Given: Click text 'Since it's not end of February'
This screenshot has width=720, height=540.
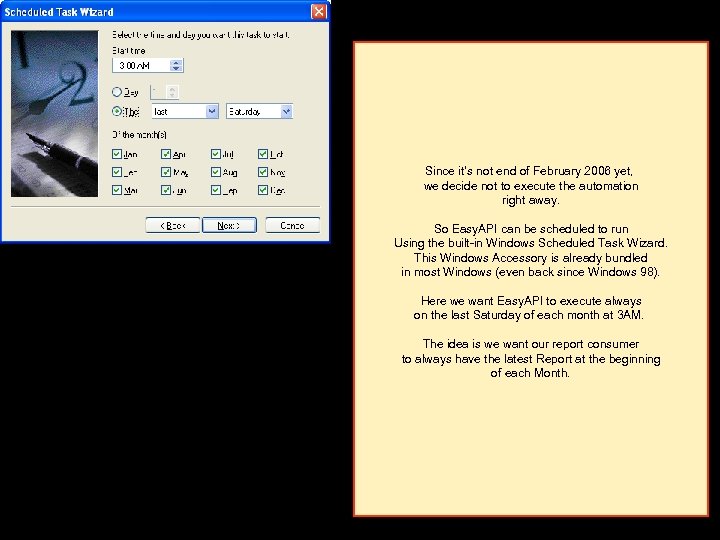Looking at the screenshot, I should (x=503, y=171).
